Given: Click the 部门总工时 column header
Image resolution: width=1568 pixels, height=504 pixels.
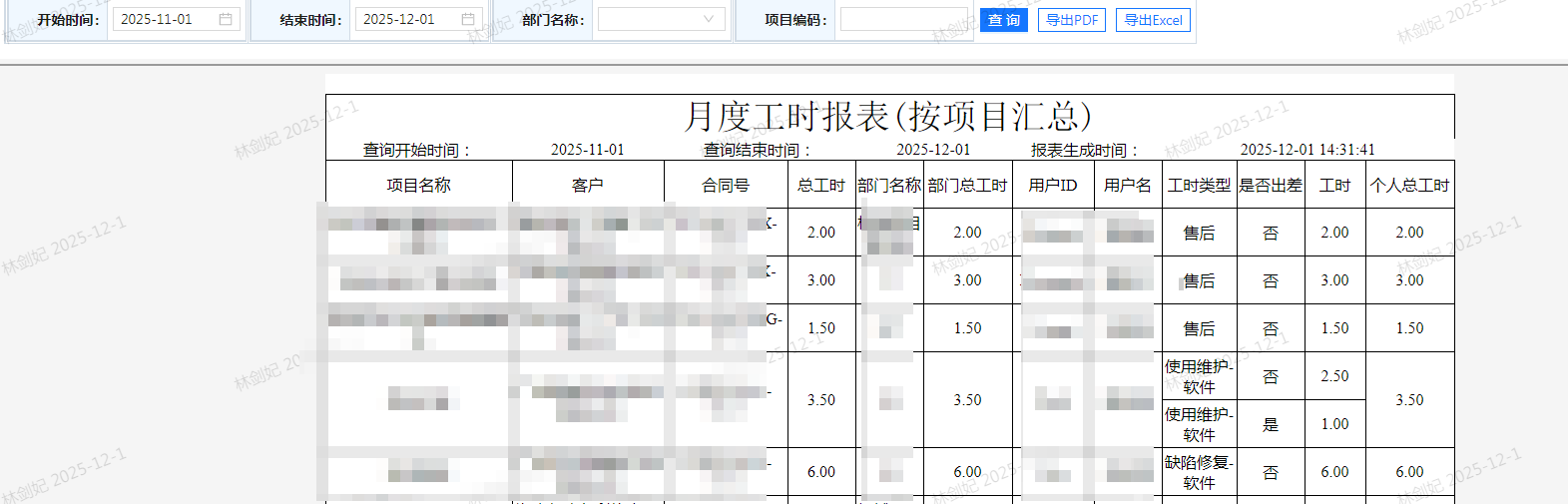Looking at the screenshot, I should tap(967, 185).
